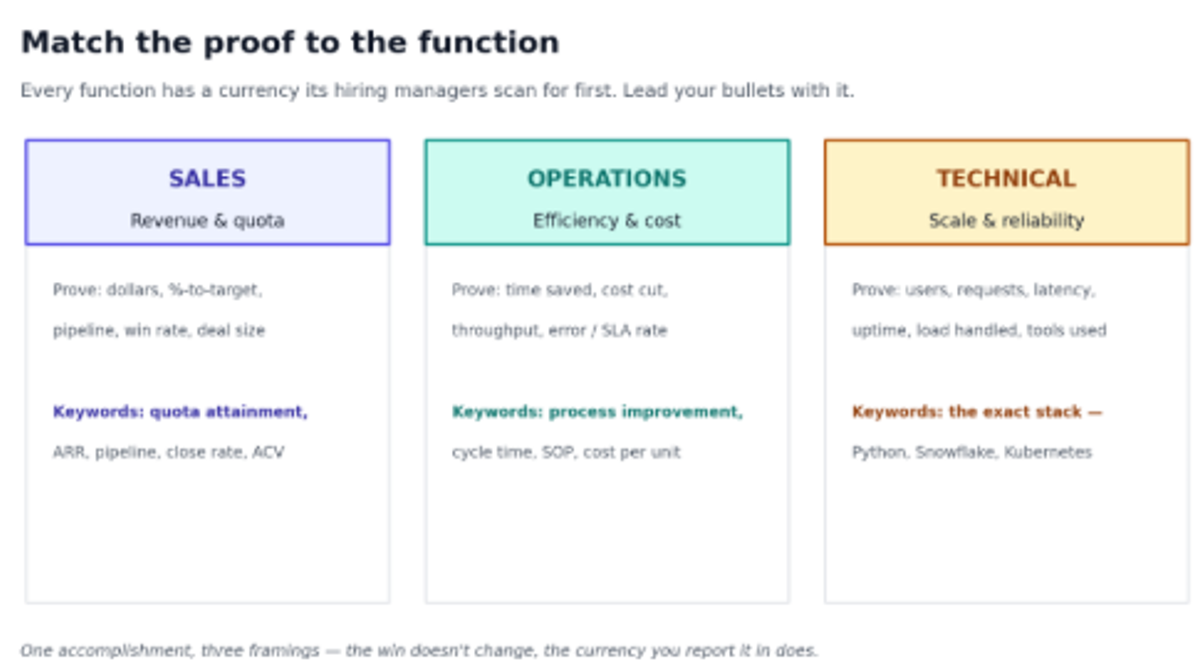Click 'cycle time, SOP, cost per unit' text

(566, 452)
